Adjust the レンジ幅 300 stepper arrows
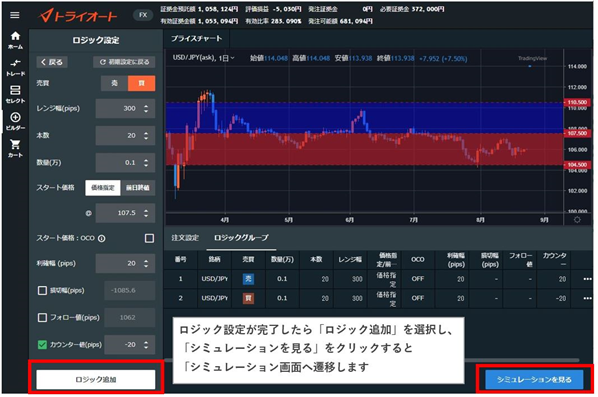Image resolution: width=598 pixels, height=397 pixels. (x=146, y=108)
